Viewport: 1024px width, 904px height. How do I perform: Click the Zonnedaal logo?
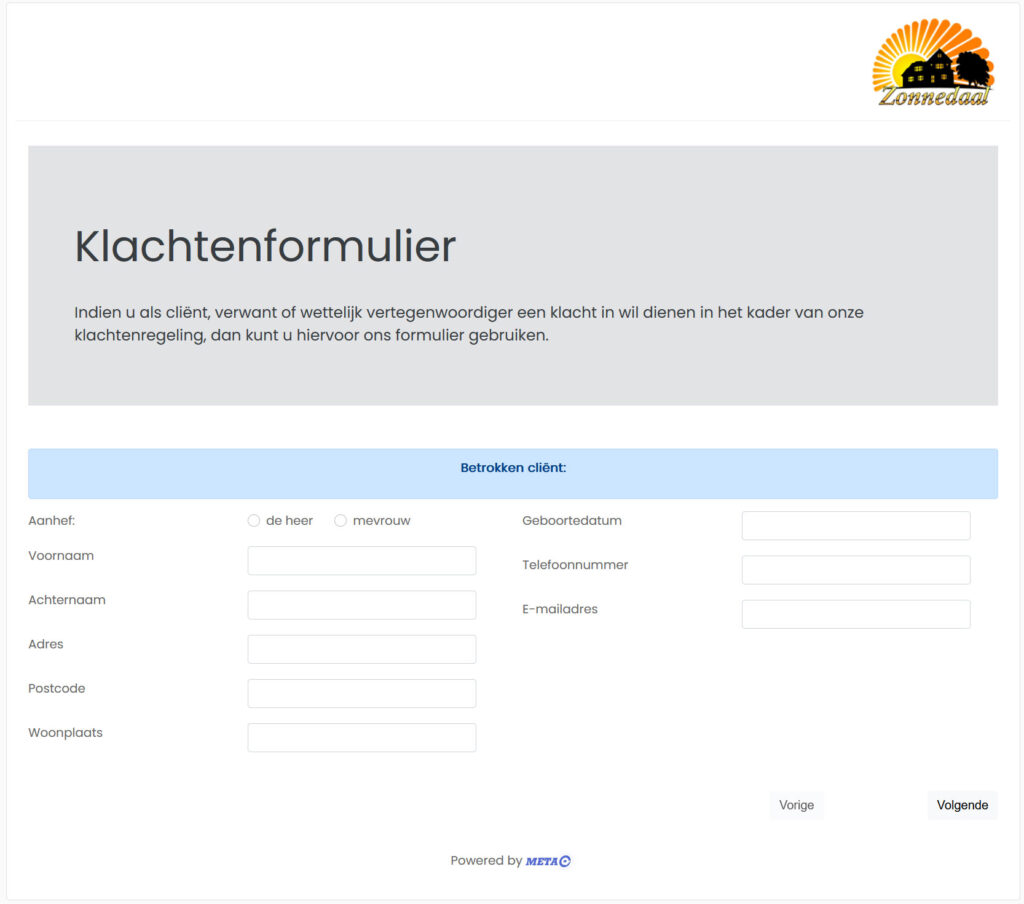pyautogui.click(x=933, y=63)
